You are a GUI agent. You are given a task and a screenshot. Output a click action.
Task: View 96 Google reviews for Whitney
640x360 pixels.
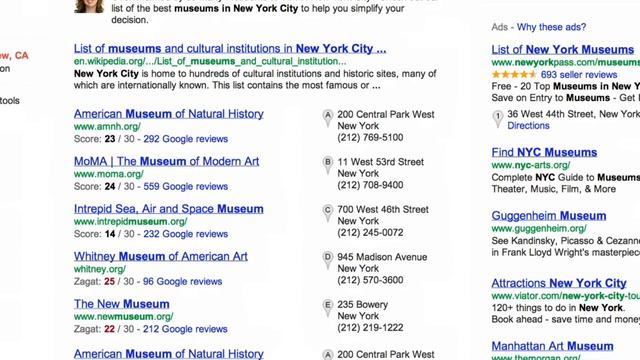tap(182, 282)
